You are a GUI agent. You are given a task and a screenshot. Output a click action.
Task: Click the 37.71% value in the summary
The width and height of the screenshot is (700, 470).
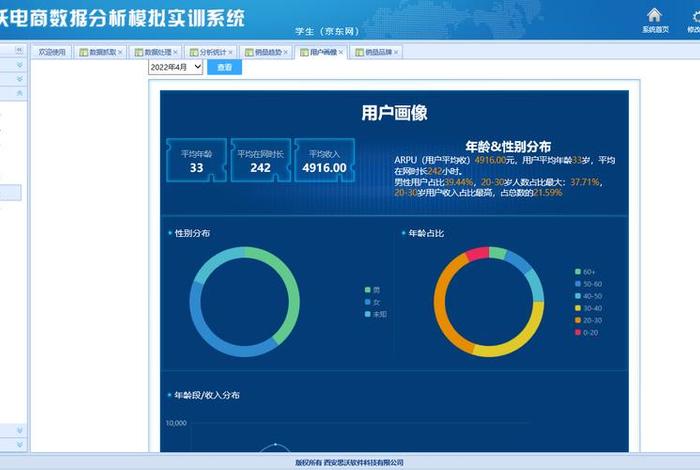coord(584,182)
